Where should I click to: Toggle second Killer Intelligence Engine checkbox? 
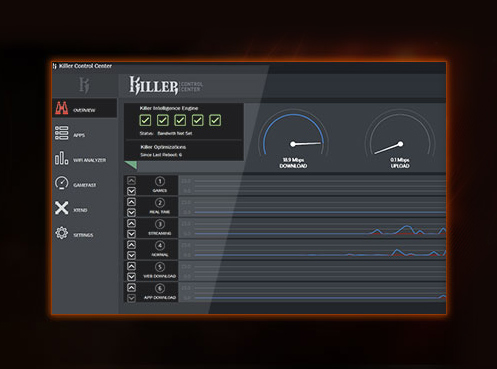(163, 120)
